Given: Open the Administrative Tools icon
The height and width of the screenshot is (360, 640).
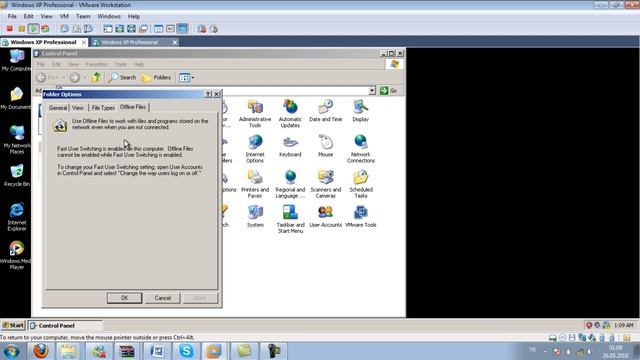Looking at the screenshot, I should point(255,114).
